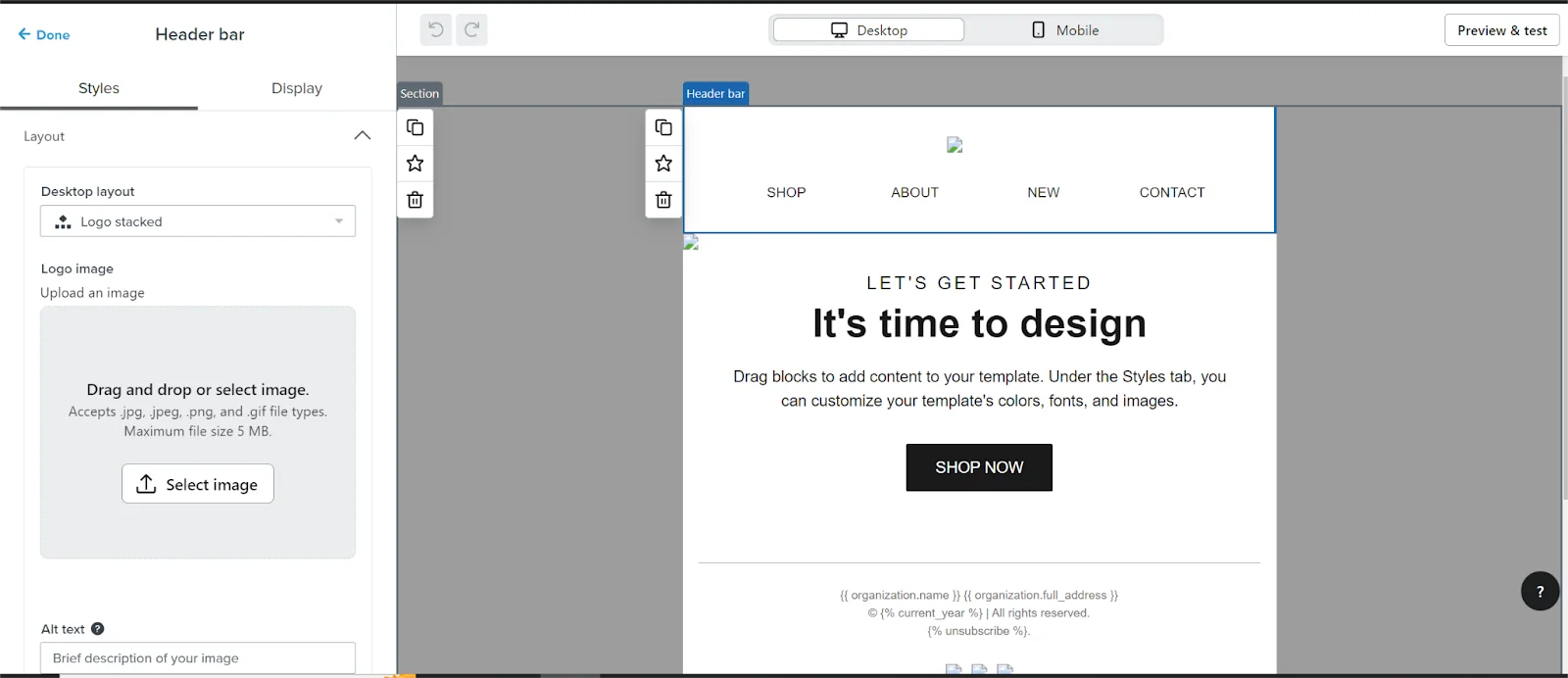Save the Section with star icon
The width and height of the screenshot is (1568, 678).
click(415, 164)
